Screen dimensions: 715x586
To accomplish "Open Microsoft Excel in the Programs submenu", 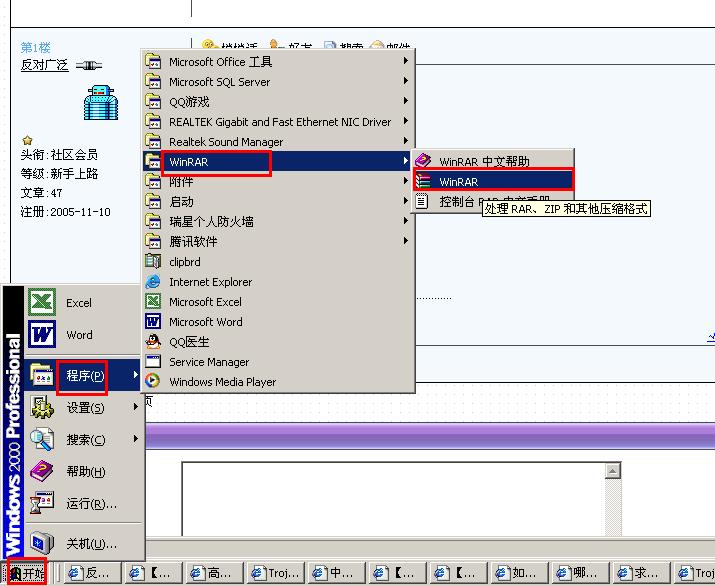I will pyautogui.click(x=278, y=302).
